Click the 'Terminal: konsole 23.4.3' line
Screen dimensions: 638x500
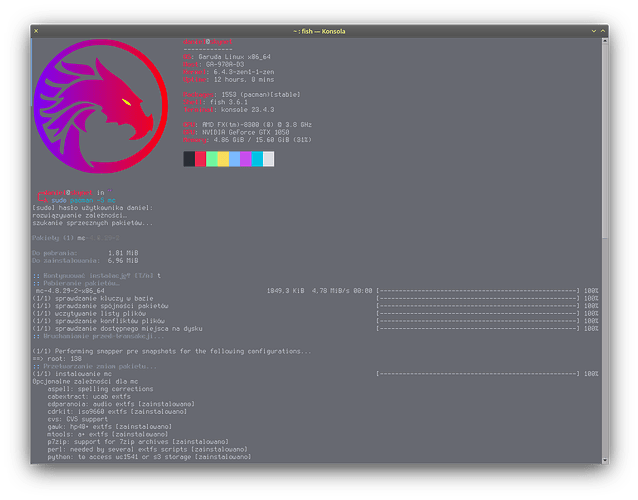pyautogui.click(x=229, y=109)
